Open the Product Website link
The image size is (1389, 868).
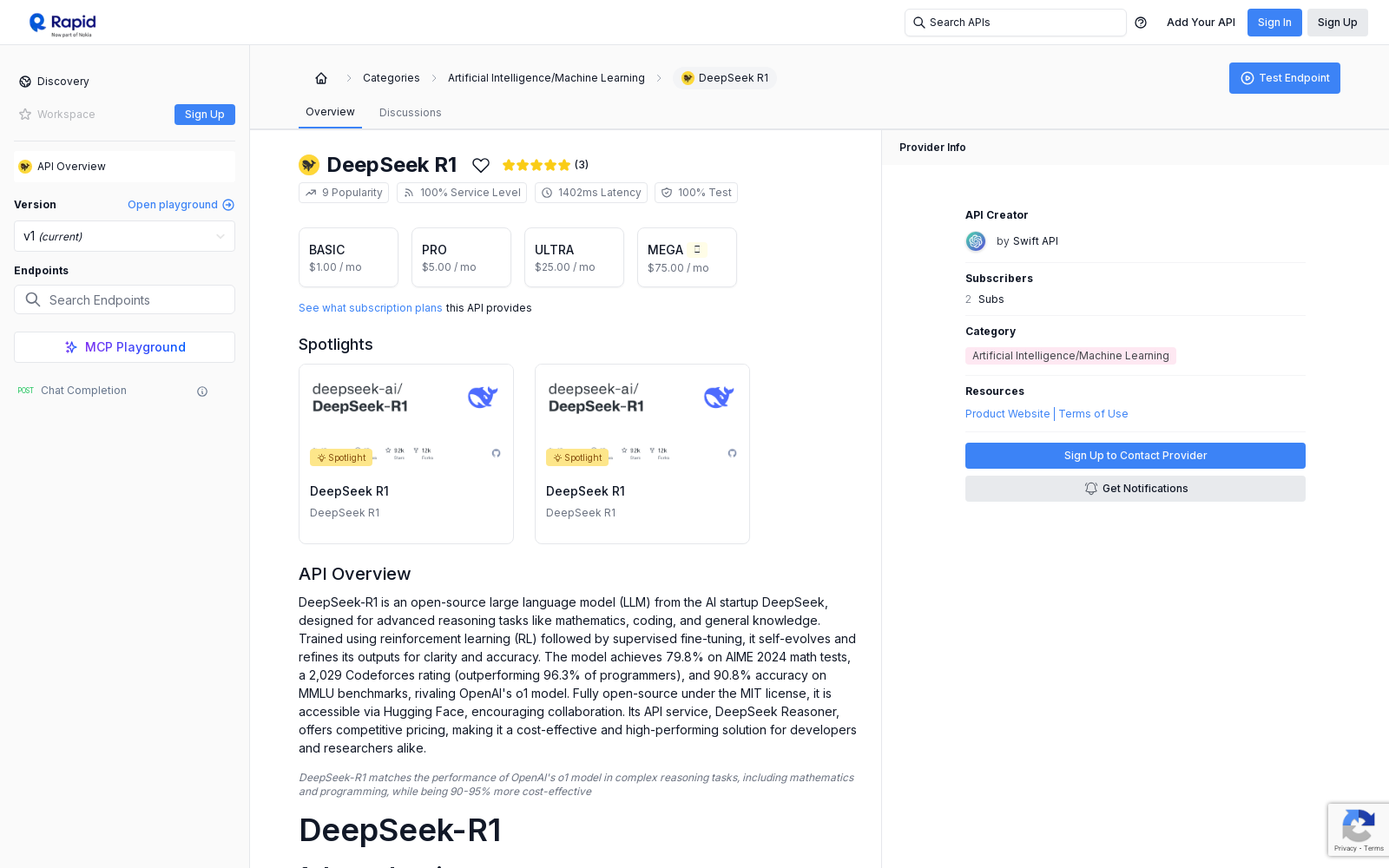[x=1008, y=414]
